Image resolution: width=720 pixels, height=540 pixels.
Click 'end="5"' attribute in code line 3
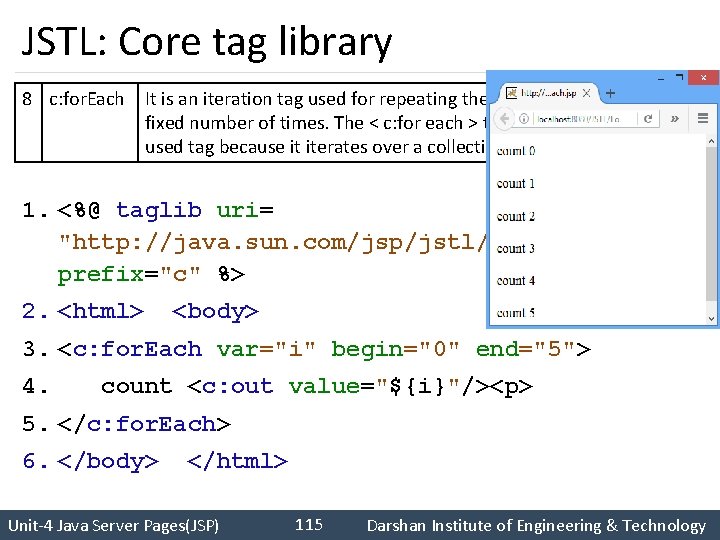pyautogui.click(x=525, y=349)
